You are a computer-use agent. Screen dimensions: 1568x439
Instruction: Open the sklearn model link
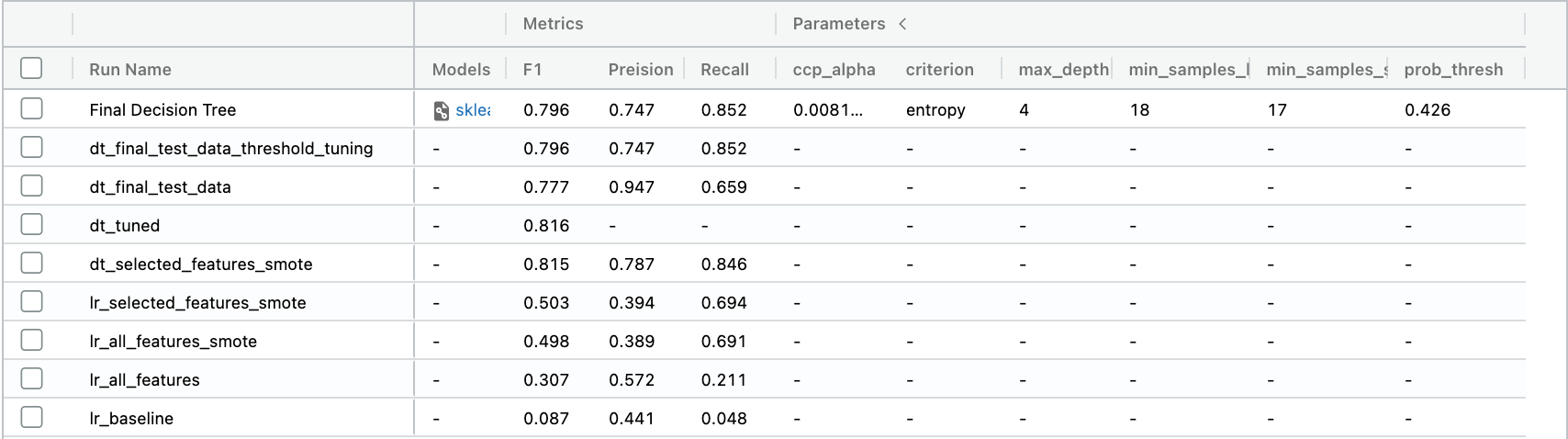(x=473, y=110)
